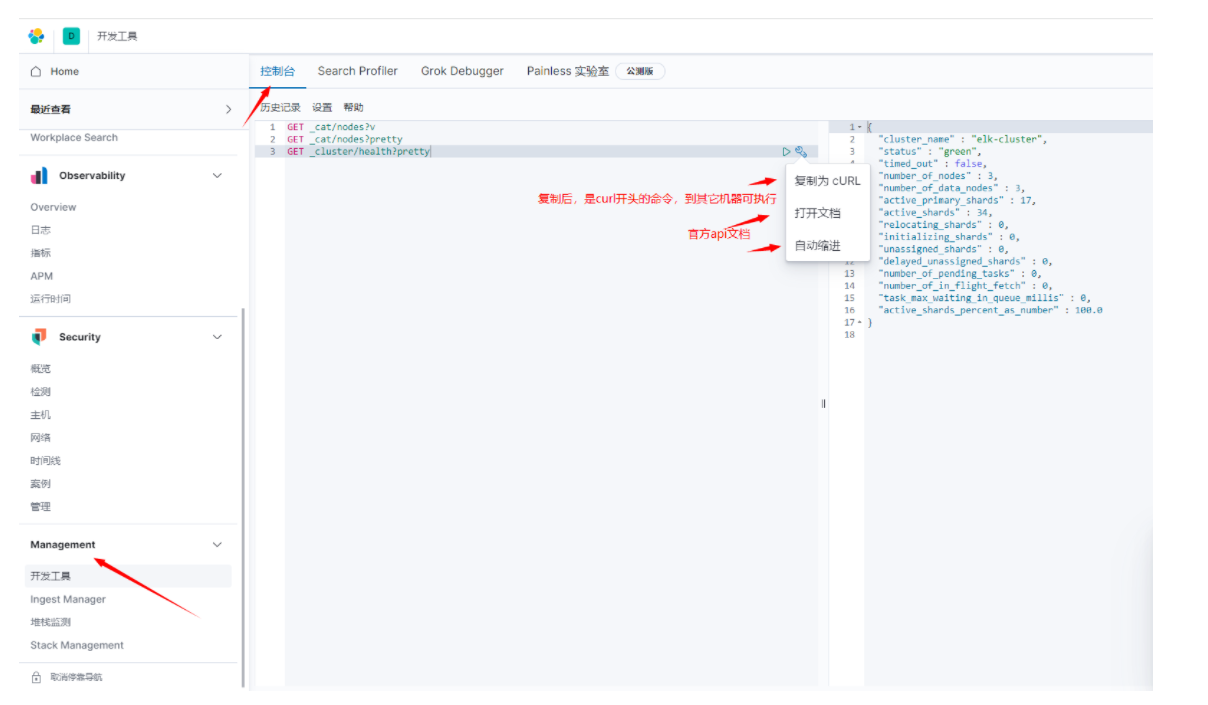This screenshot has width=1208, height=705.
Task: Open the wrench actions icon
Action: pyautogui.click(x=801, y=152)
